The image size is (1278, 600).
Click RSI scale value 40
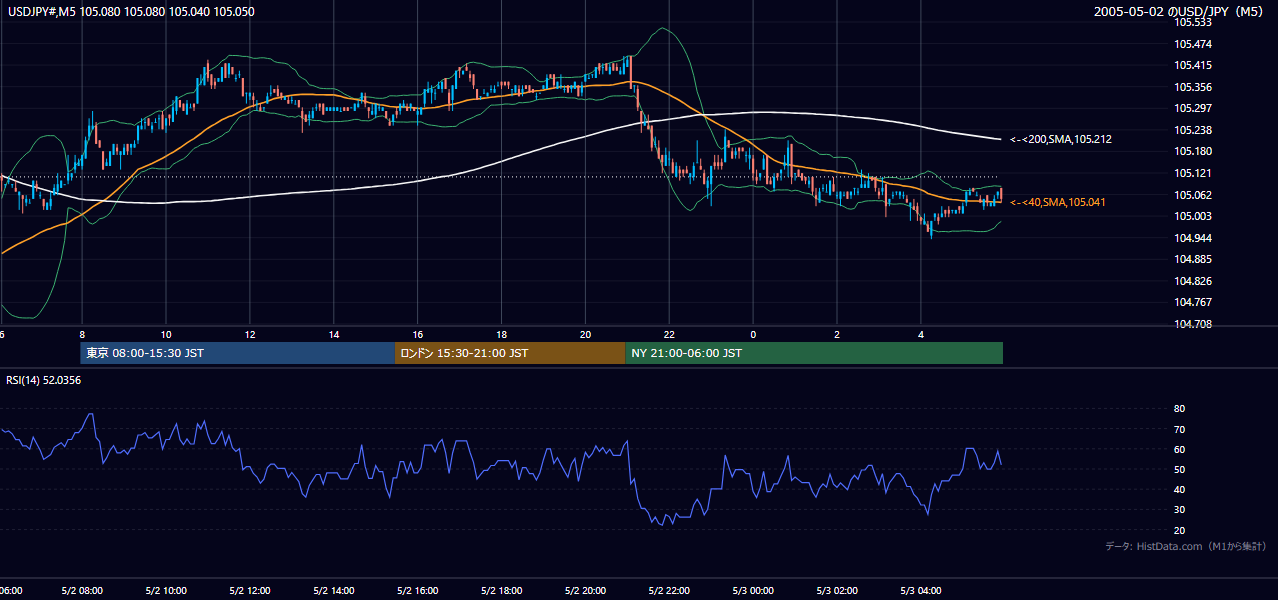click(1180, 489)
